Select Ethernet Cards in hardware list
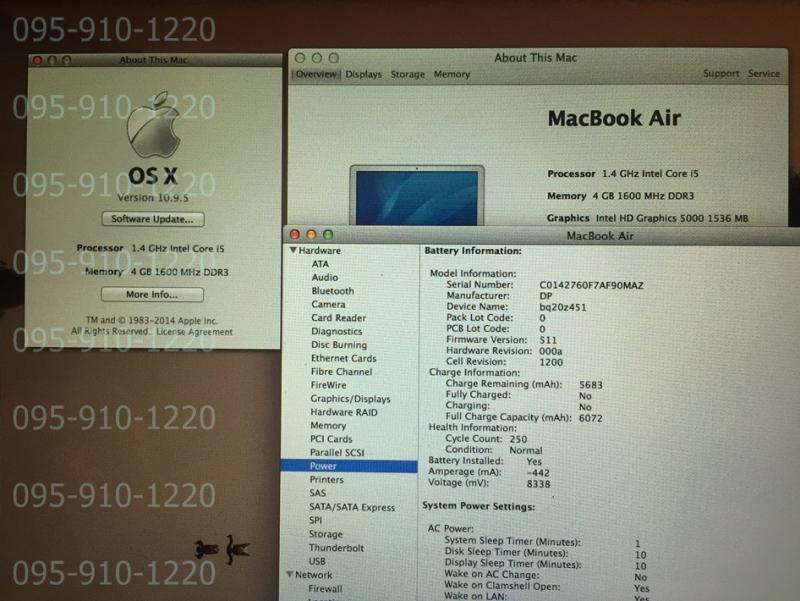This screenshot has height=601, width=800. click(343, 358)
